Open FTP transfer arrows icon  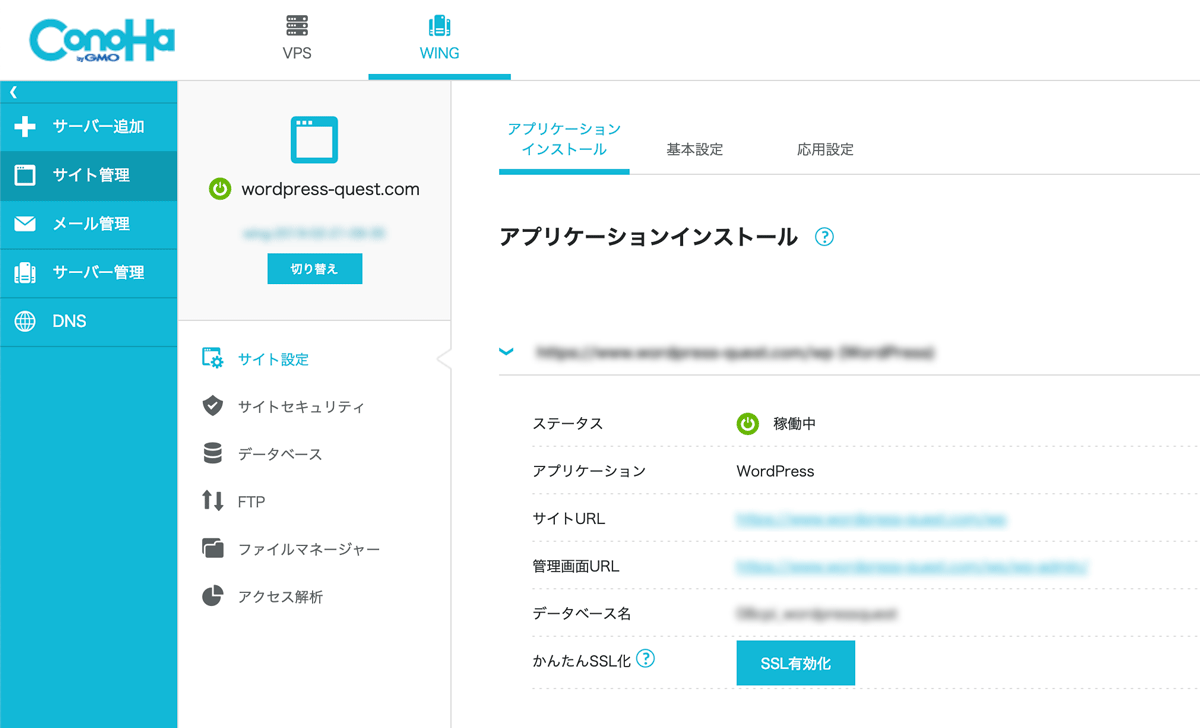212,501
